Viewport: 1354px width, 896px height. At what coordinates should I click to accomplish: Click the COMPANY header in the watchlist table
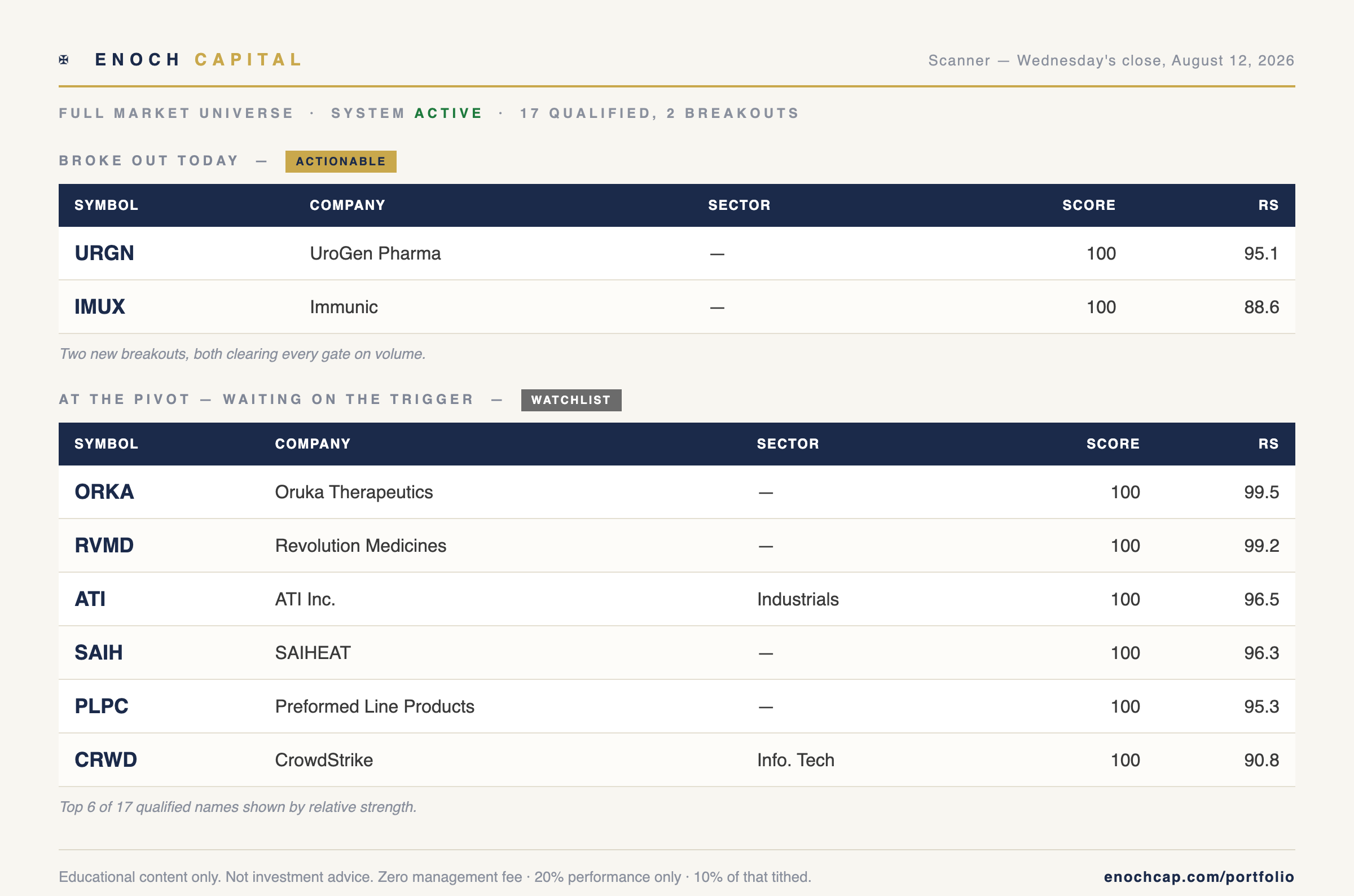point(313,444)
